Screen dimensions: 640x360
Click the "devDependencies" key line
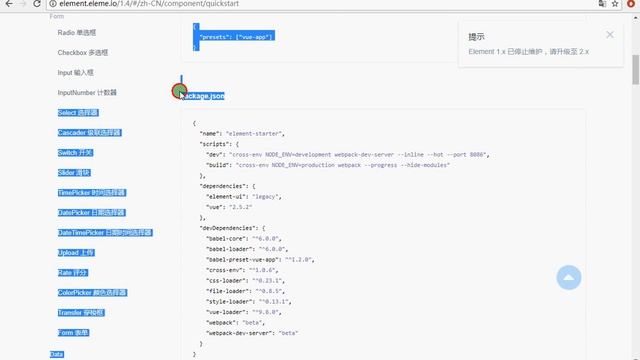pyautogui.click(x=232, y=228)
